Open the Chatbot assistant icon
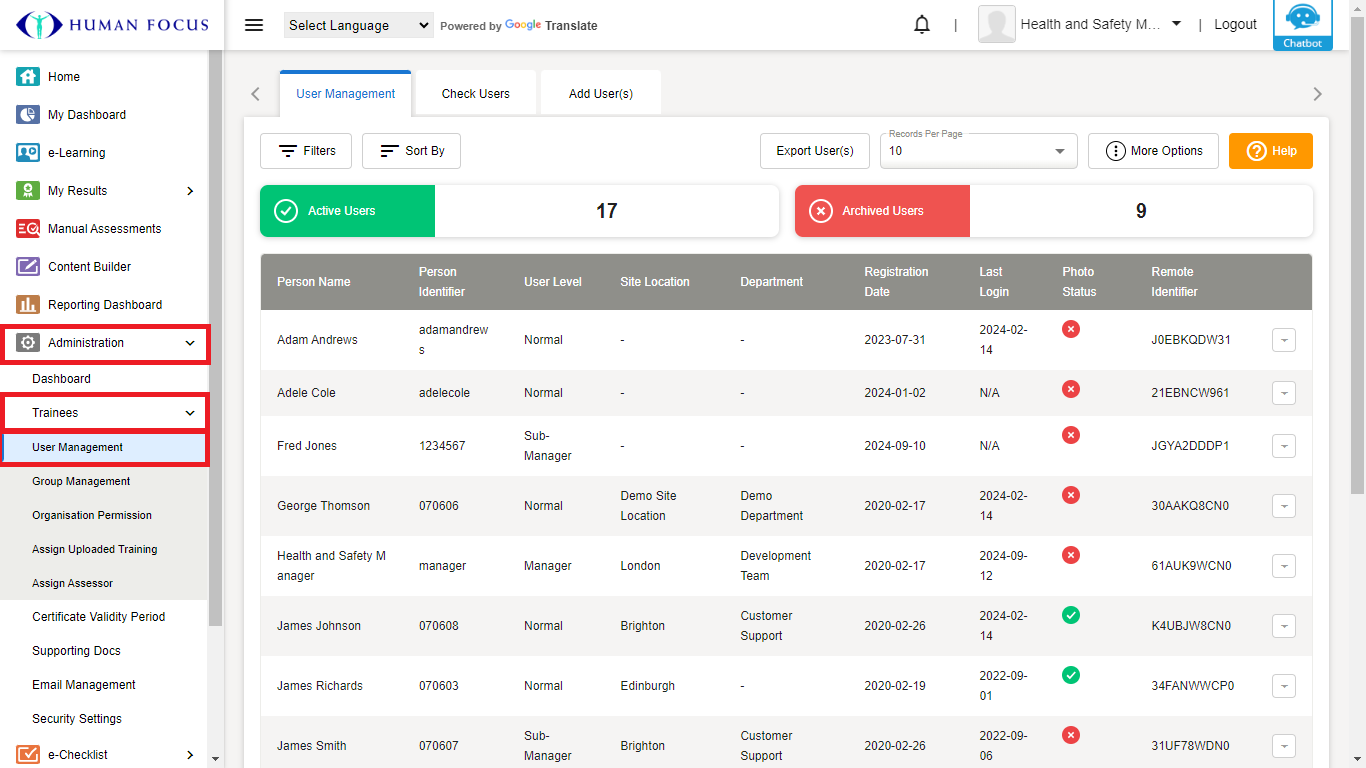The image size is (1366, 768). pos(1302,24)
